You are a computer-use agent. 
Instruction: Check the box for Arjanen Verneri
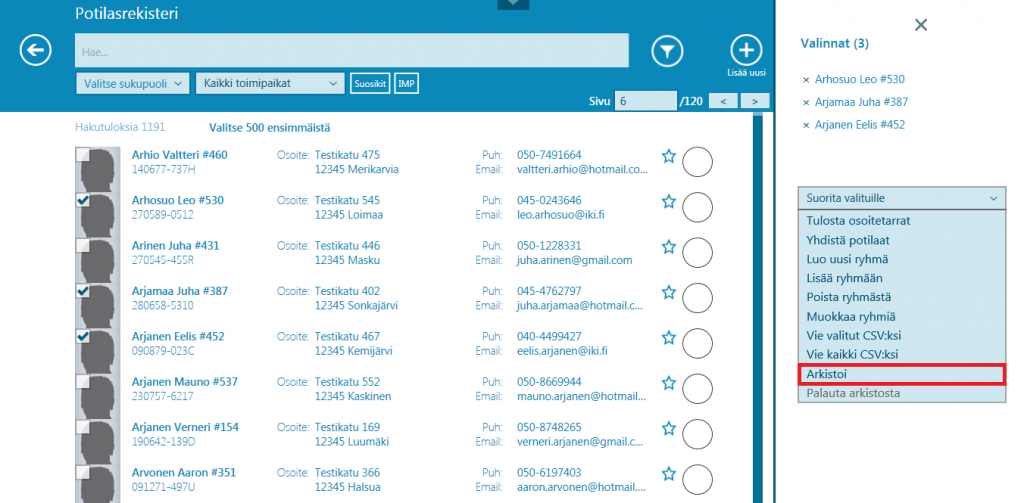[83, 427]
